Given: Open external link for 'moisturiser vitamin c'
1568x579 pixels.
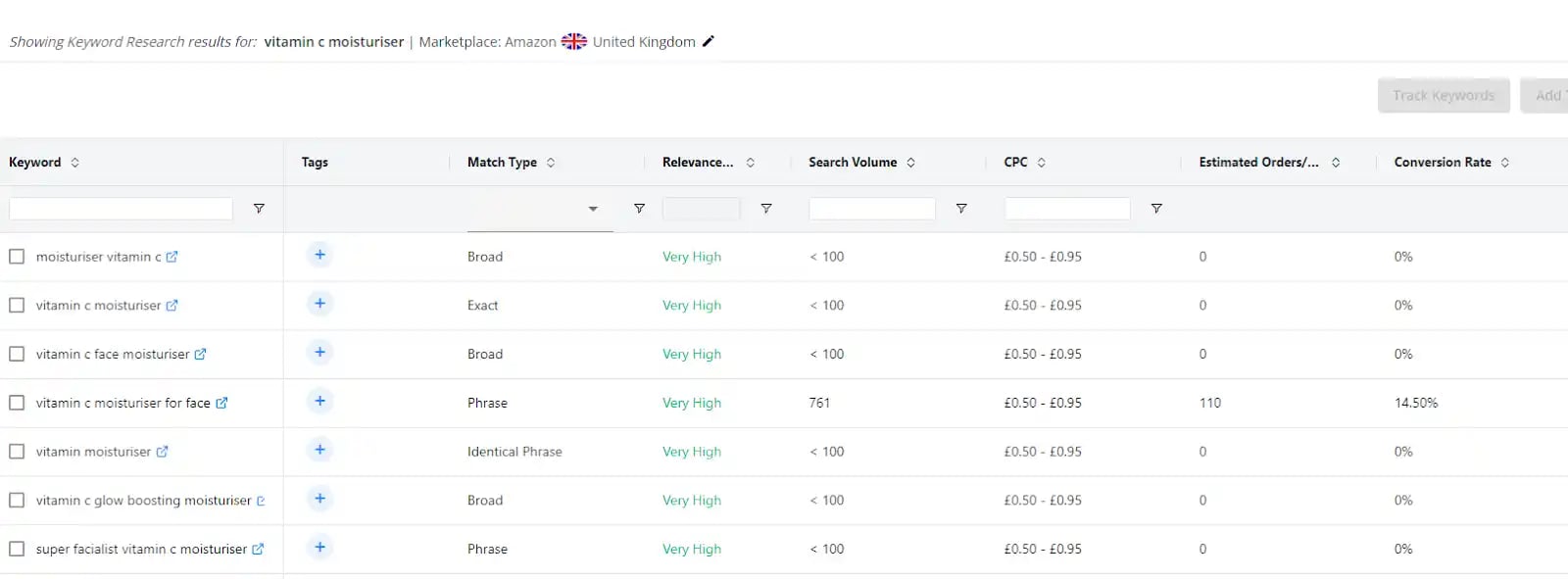Looking at the screenshot, I should pos(171,257).
